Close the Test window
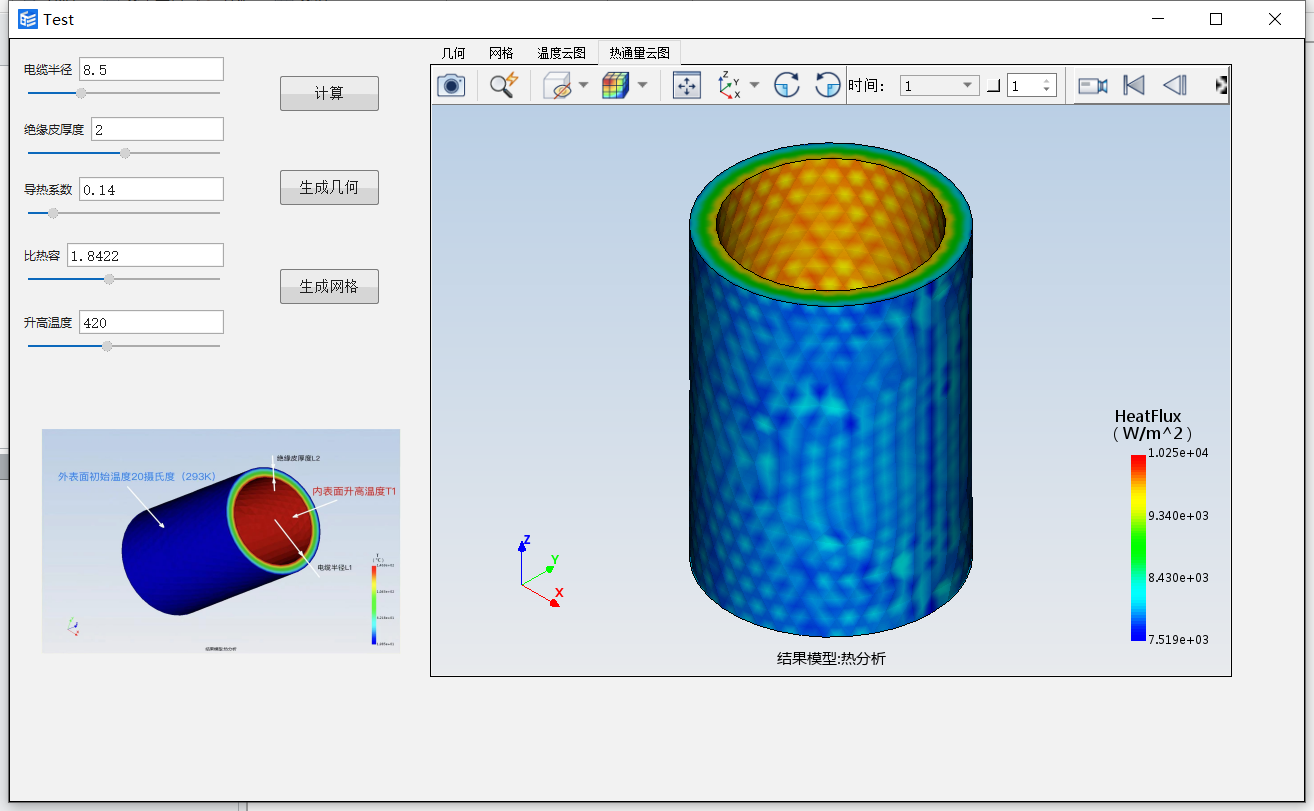 pyautogui.click(x=1275, y=19)
